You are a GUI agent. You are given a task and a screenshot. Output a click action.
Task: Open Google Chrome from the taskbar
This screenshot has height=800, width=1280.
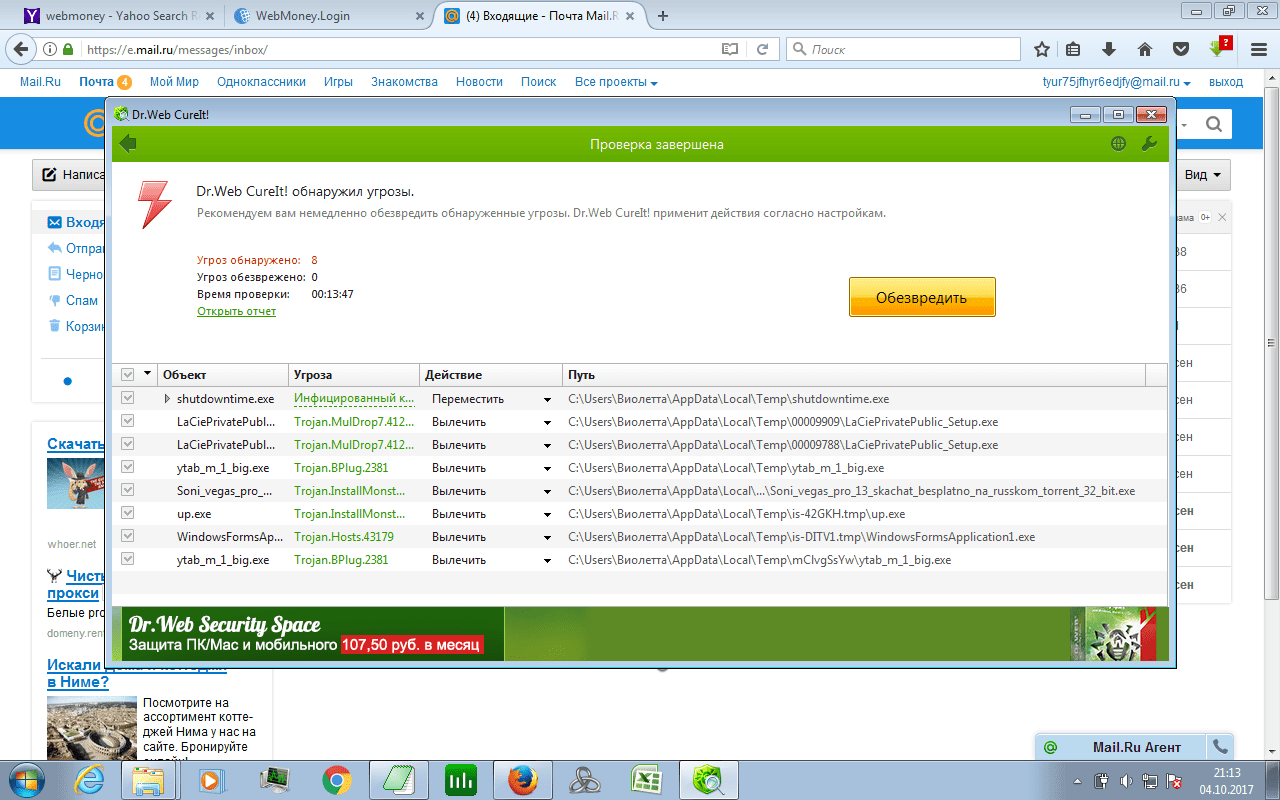(x=336, y=780)
